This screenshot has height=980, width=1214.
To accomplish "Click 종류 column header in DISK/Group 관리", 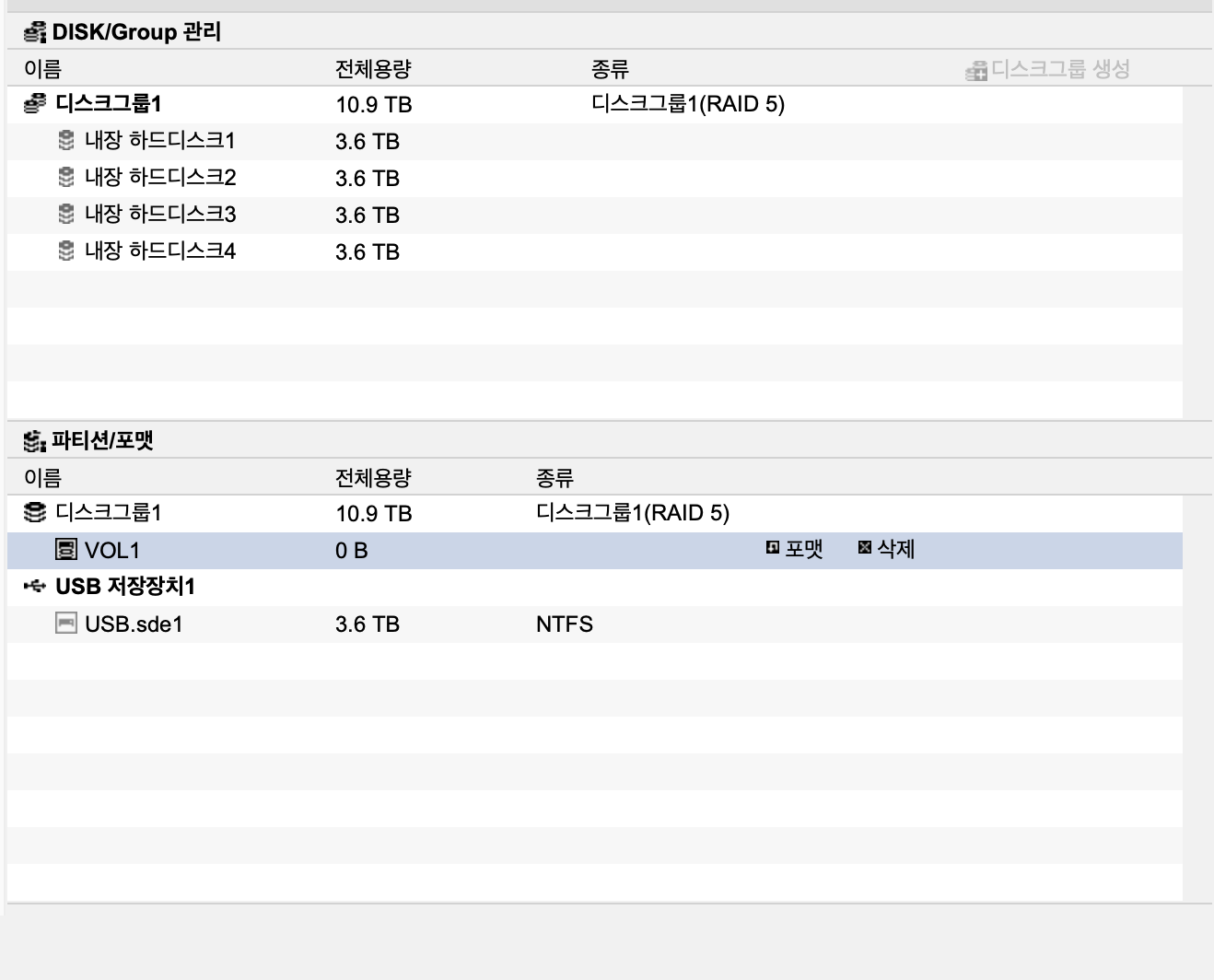I will (610, 69).
